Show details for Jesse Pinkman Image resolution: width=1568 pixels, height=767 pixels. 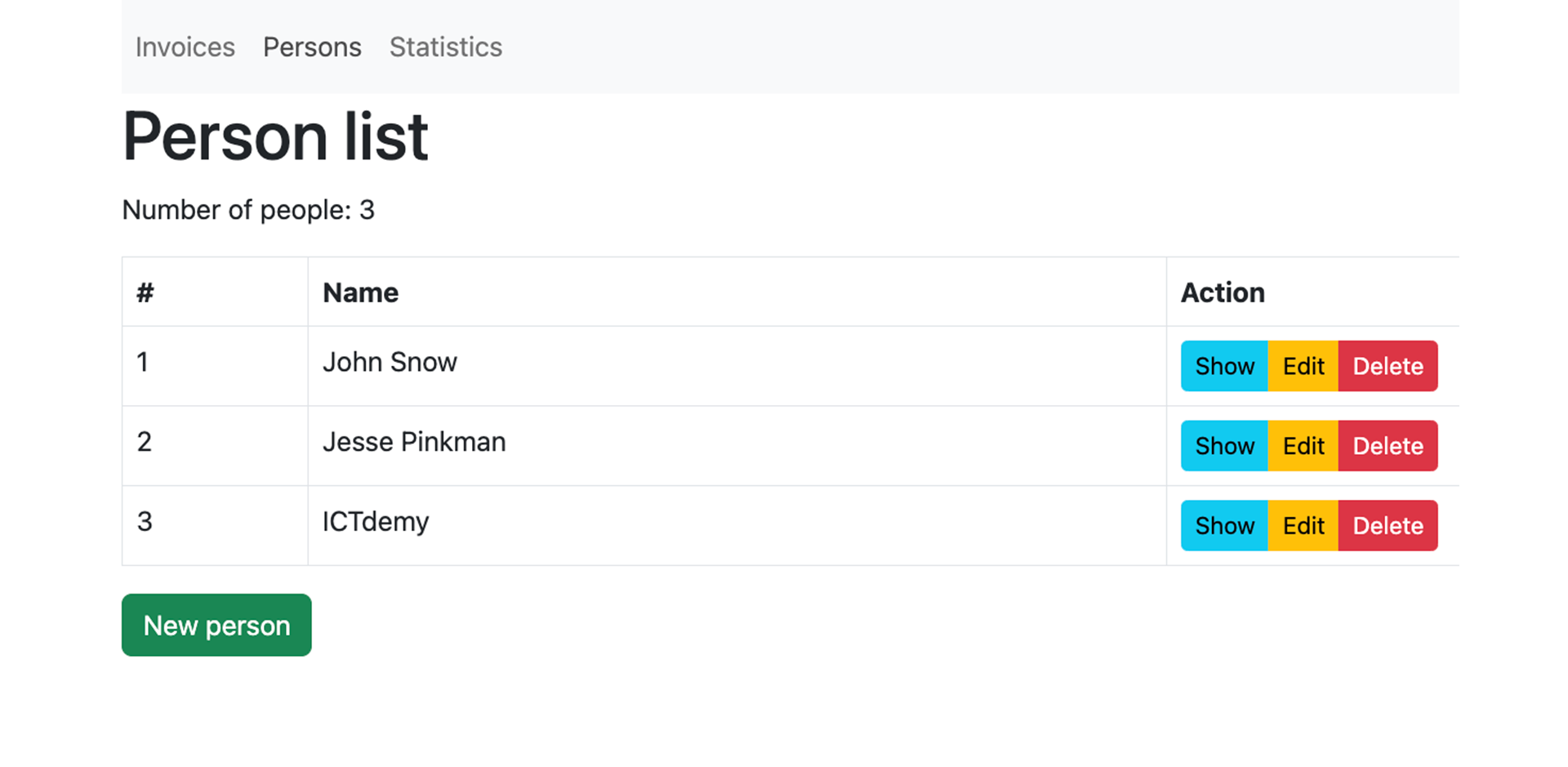pos(1224,446)
